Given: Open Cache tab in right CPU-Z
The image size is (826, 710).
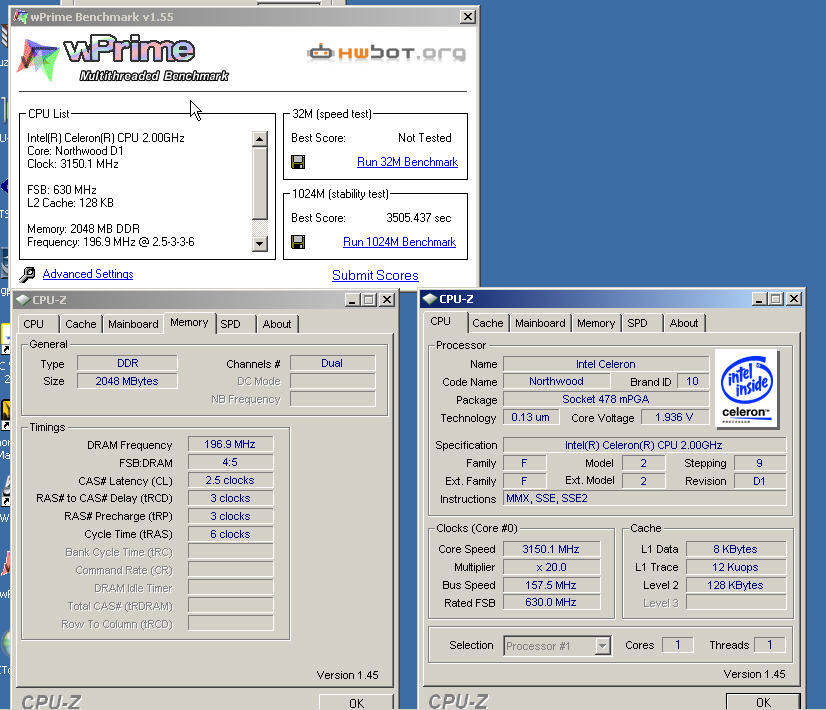Looking at the screenshot, I should coord(487,323).
